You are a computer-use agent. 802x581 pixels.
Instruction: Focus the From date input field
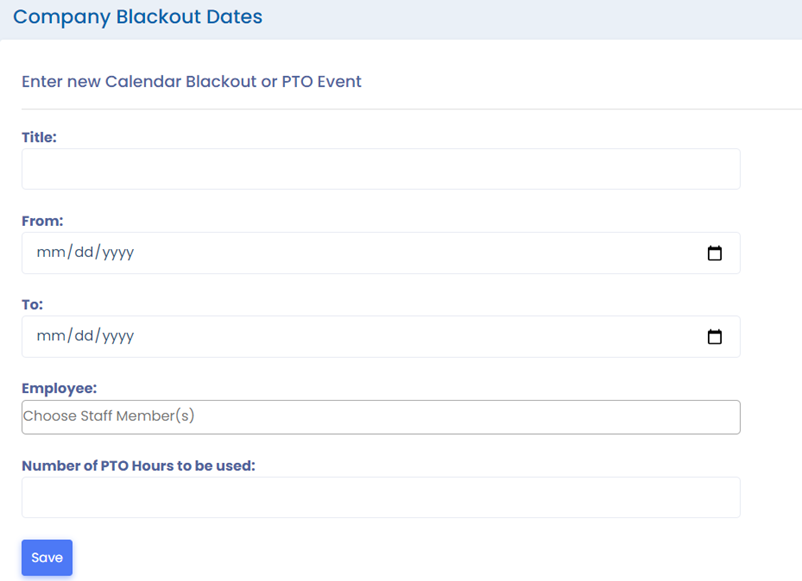(x=381, y=253)
